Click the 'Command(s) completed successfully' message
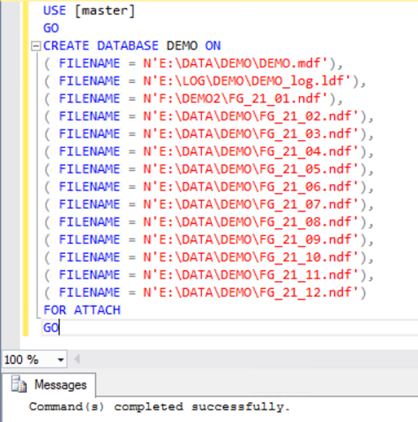The width and height of the screenshot is (418, 422). 159,407
